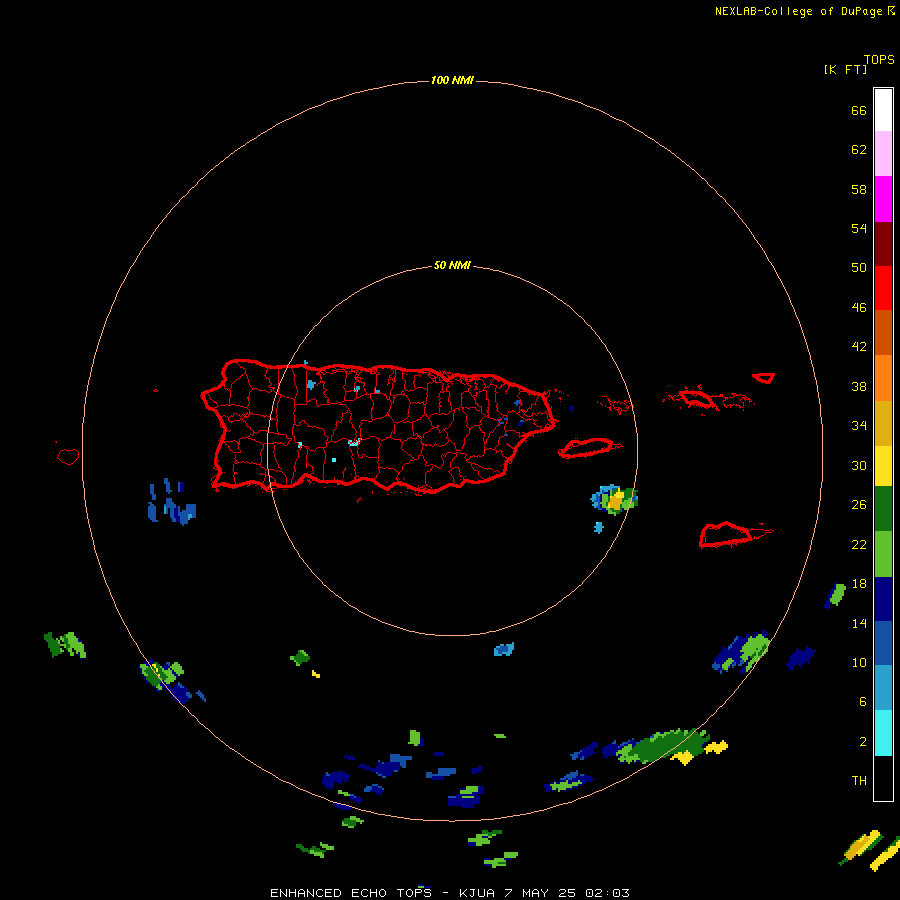Click the bright red legend swatch
Viewport: 900px width, 900px height.
pyautogui.click(x=883, y=288)
